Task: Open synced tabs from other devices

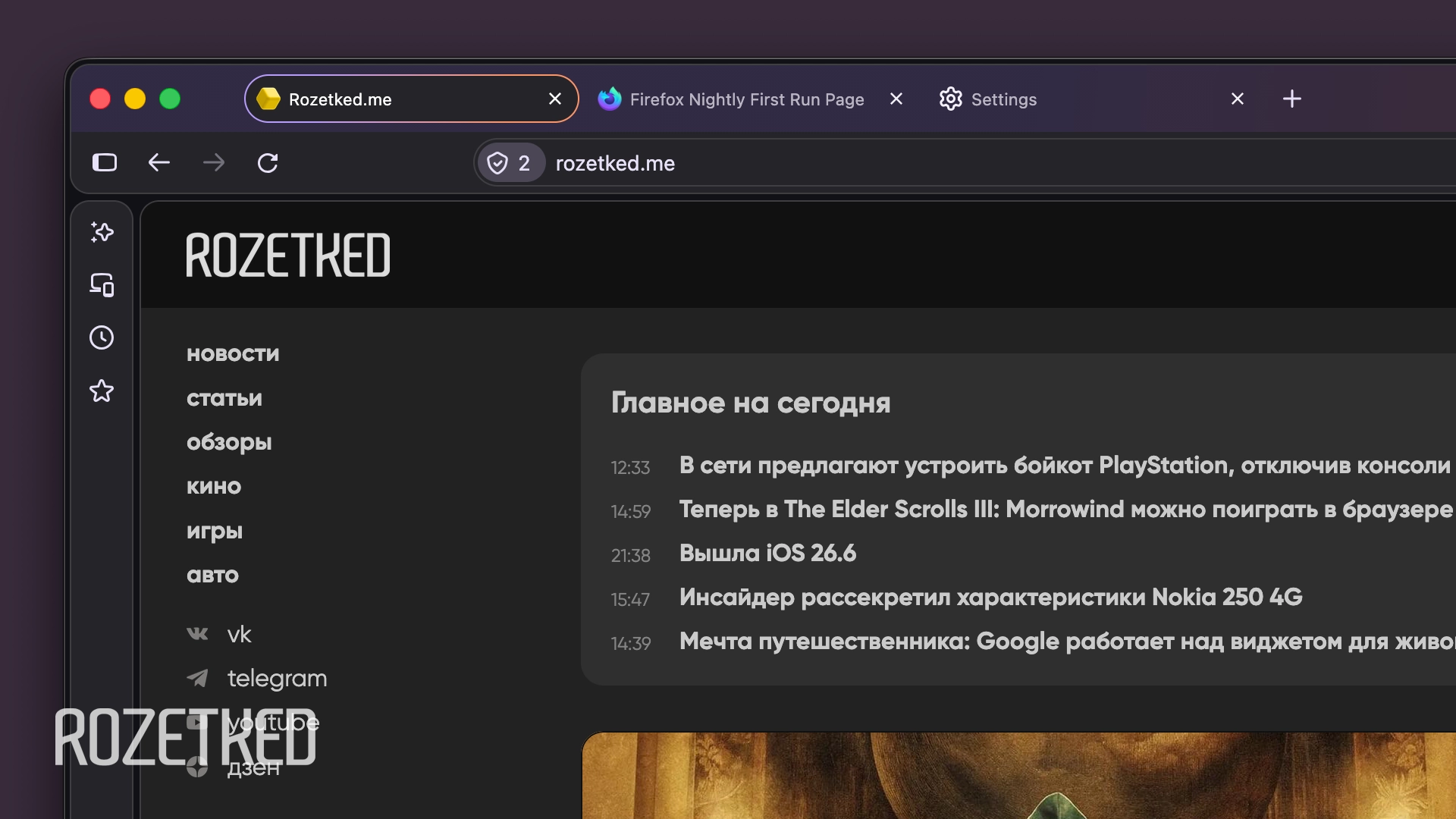Action: pyautogui.click(x=102, y=284)
